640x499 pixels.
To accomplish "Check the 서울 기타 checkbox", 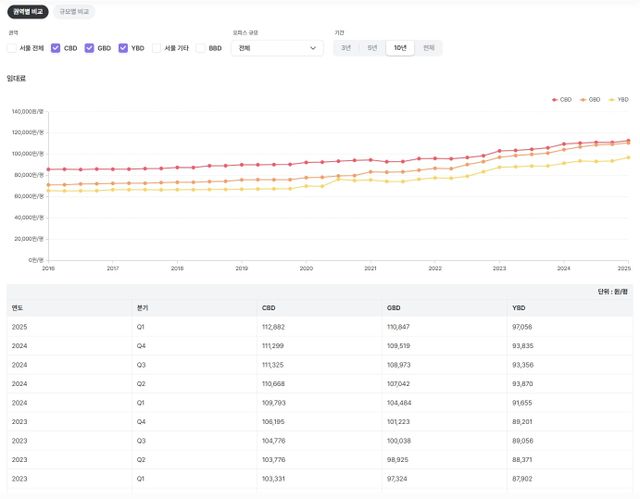I will [x=157, y=48].
